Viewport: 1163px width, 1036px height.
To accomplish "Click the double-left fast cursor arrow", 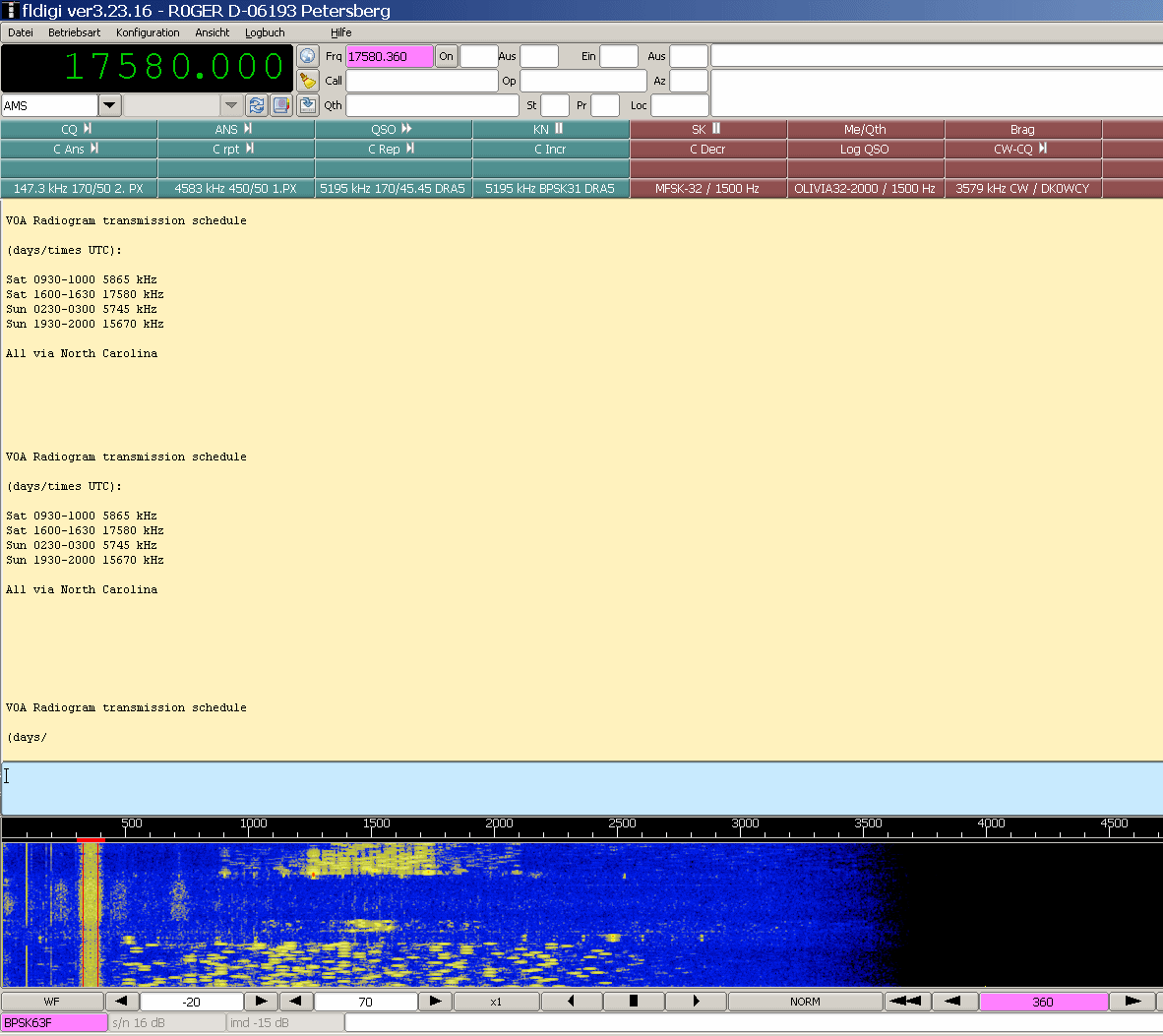I will pyautogui.click(x=904, y=1002).
